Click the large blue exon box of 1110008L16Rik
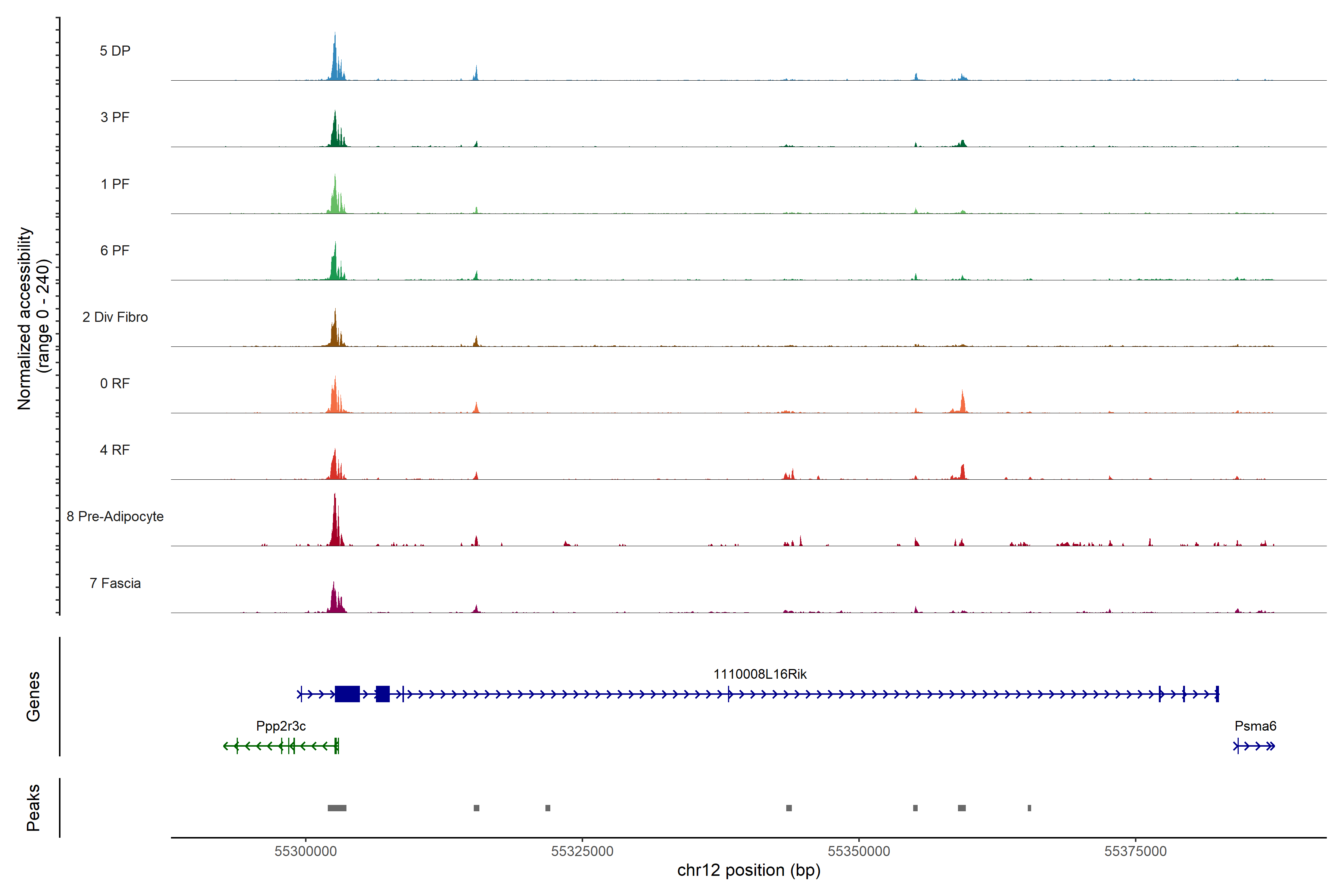 pos(347,694)
